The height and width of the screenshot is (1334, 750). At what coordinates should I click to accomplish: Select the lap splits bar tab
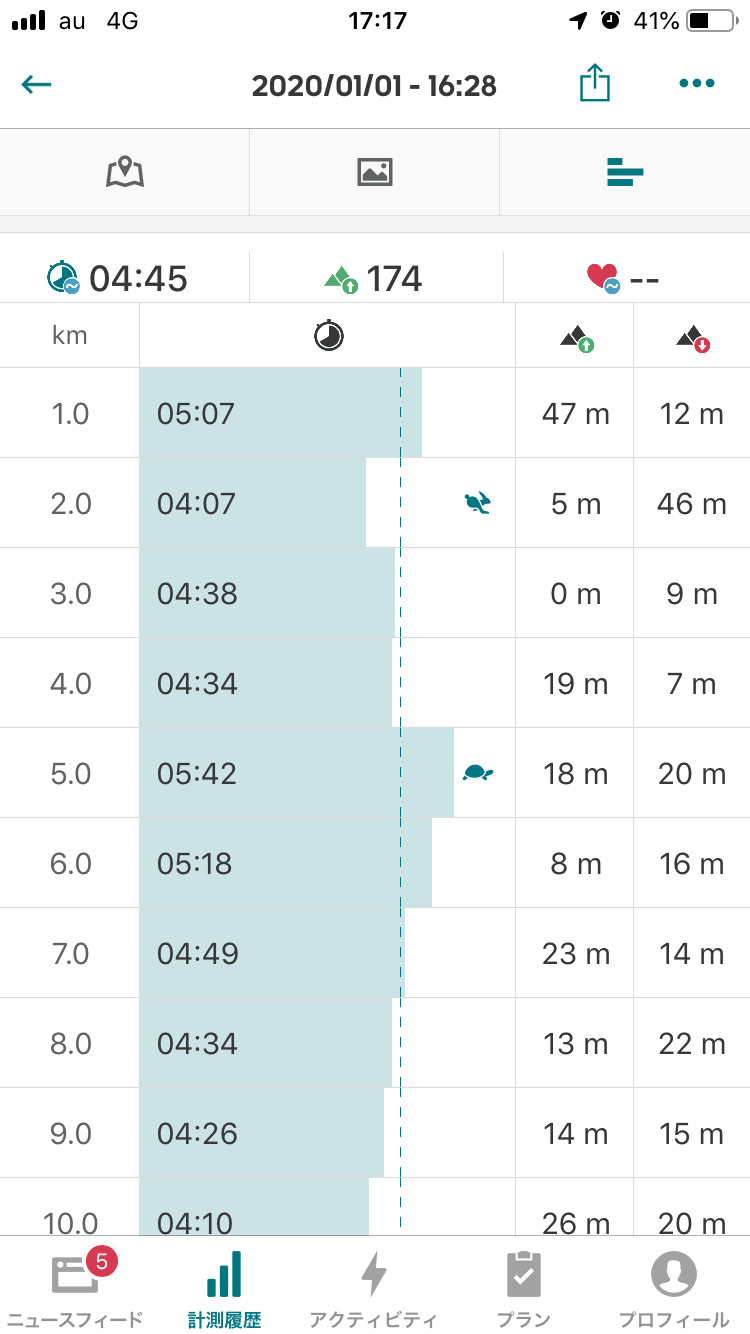click(624, 172)
